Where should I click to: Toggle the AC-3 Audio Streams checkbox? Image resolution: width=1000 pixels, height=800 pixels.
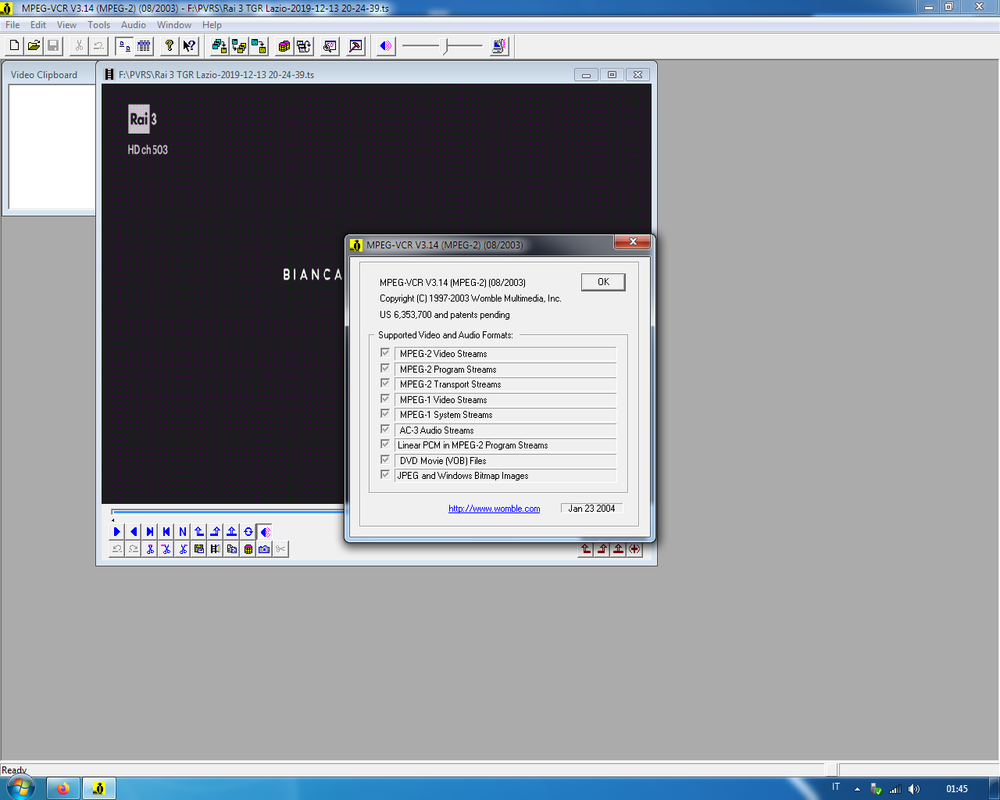pyautogui.click(x=385, y=429)
